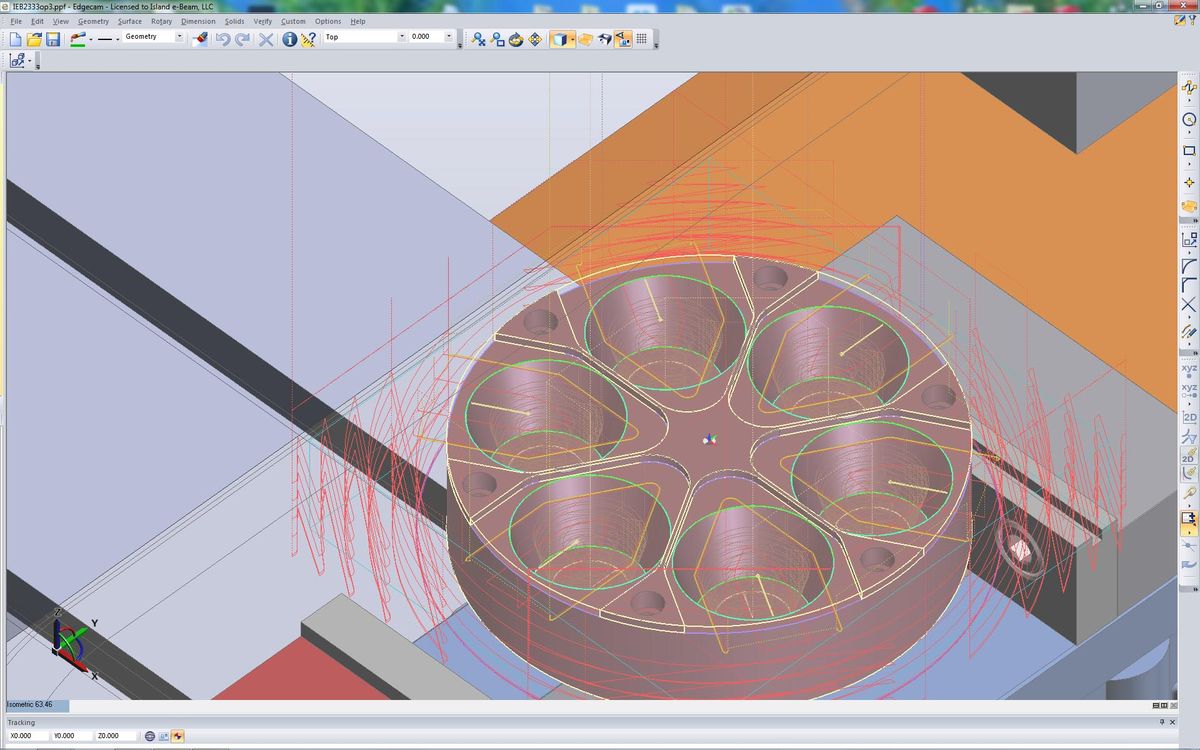Screen dimensions: 1200x750
Task: Open the colour style dropdown arrow
Action: point(90,39)
